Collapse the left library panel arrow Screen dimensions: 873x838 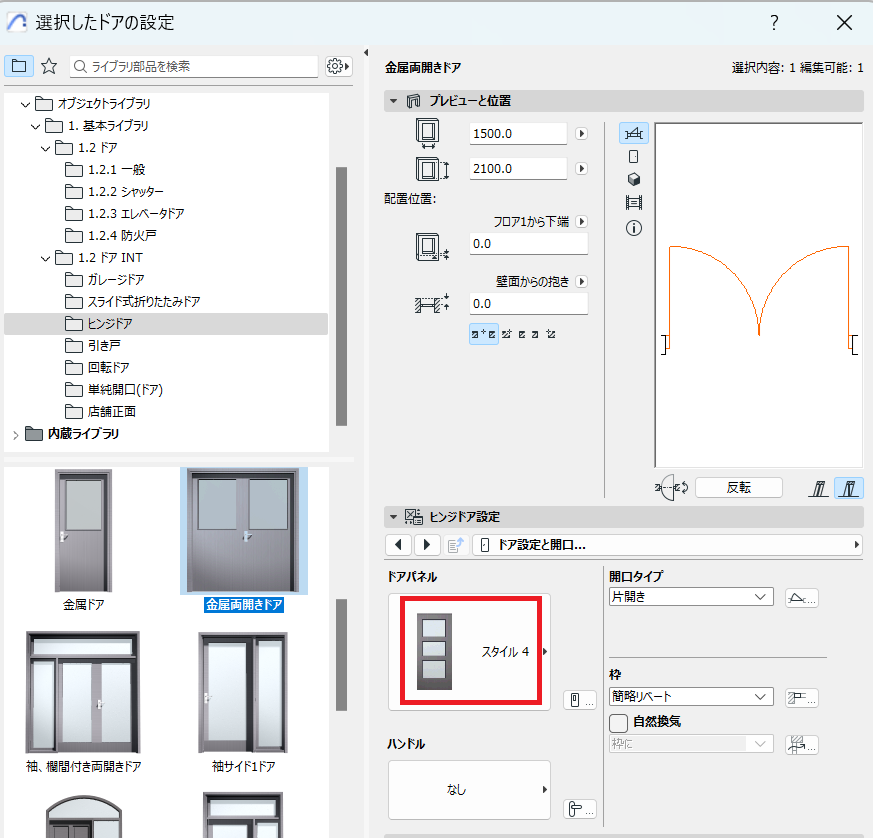tap(366, 52)
